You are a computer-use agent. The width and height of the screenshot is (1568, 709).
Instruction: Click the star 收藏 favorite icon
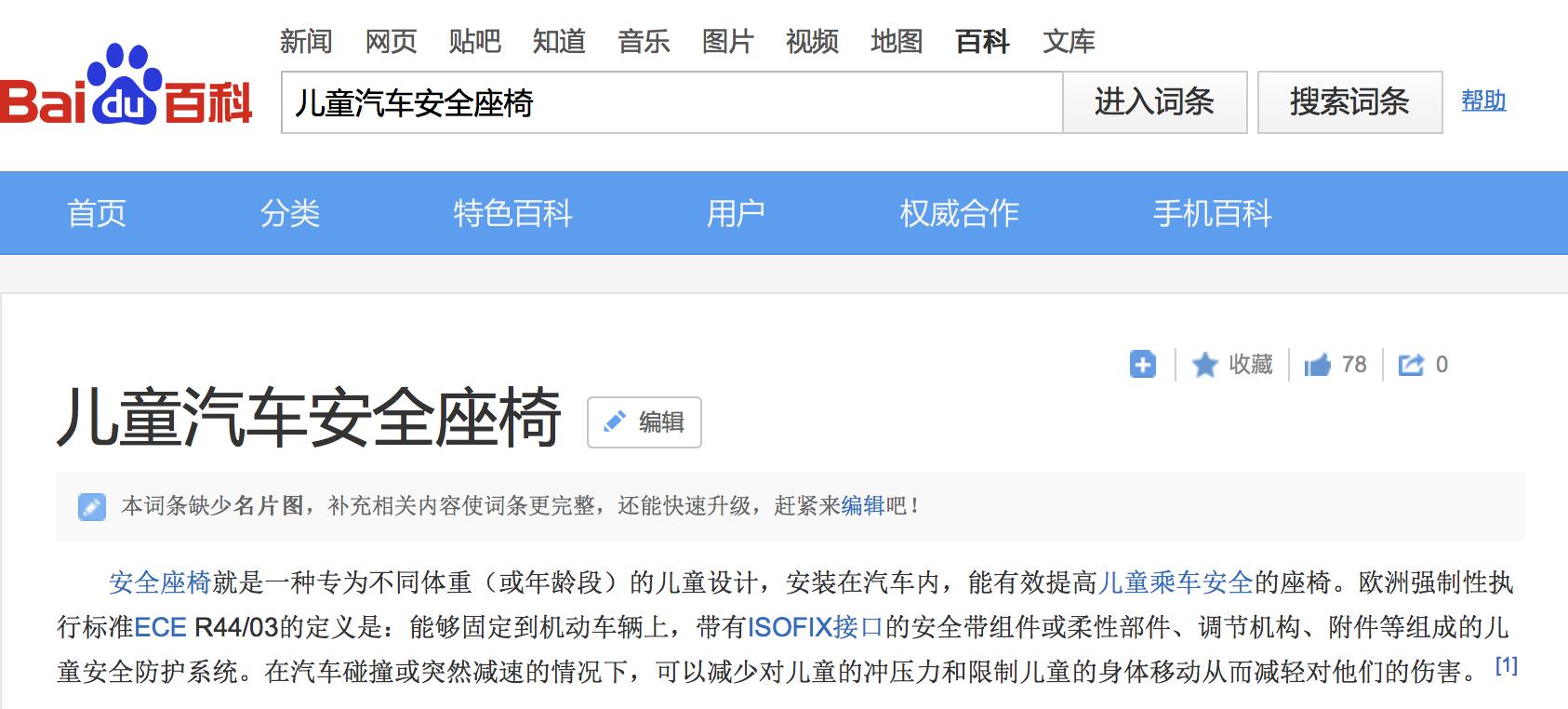[1204, 365]
